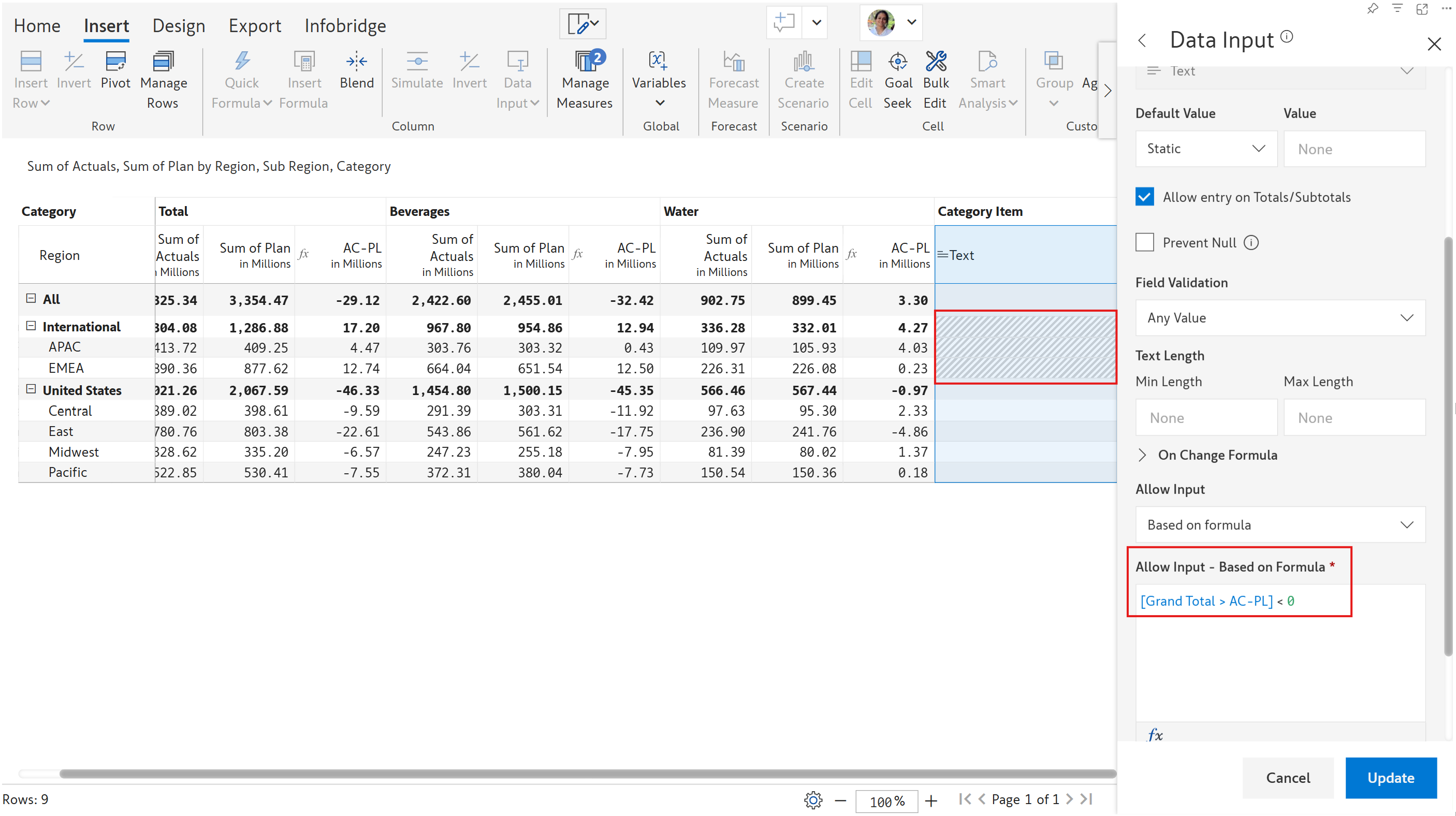Open the Export tab
The image size is (1456, 816).
tap(254, 25)
